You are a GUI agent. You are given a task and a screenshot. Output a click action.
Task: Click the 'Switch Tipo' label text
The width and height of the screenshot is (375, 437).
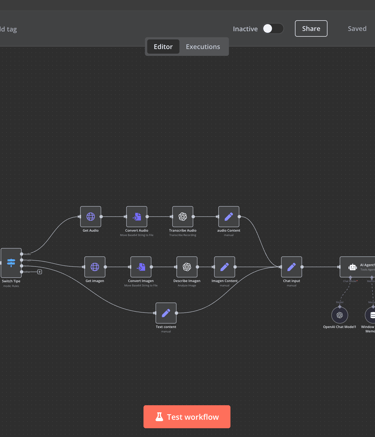[x=11, y=281]
